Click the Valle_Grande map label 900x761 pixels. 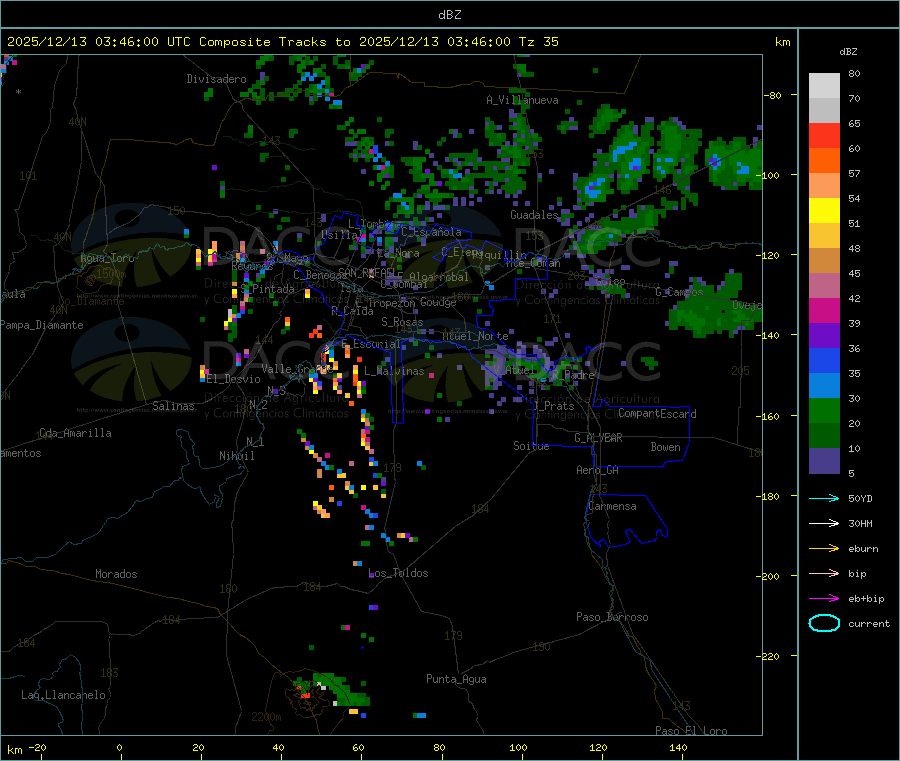point(295,368)
